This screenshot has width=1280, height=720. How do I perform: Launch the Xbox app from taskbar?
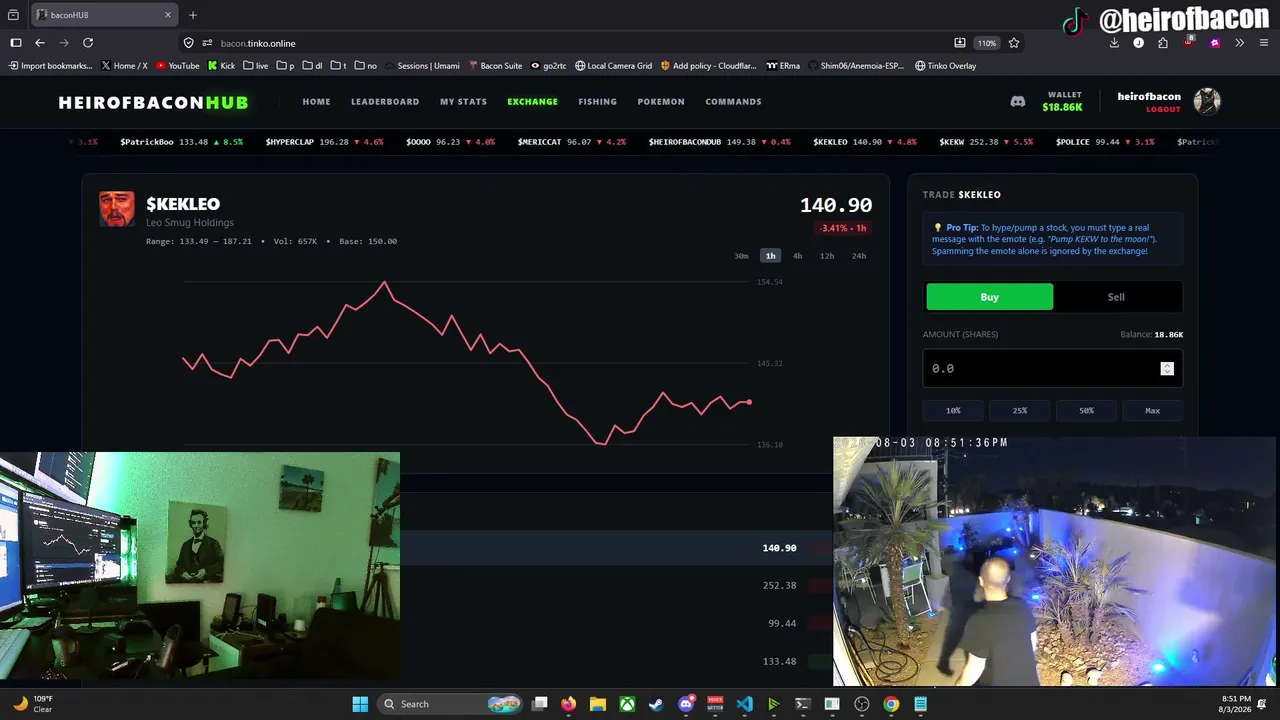pos(627,704)
